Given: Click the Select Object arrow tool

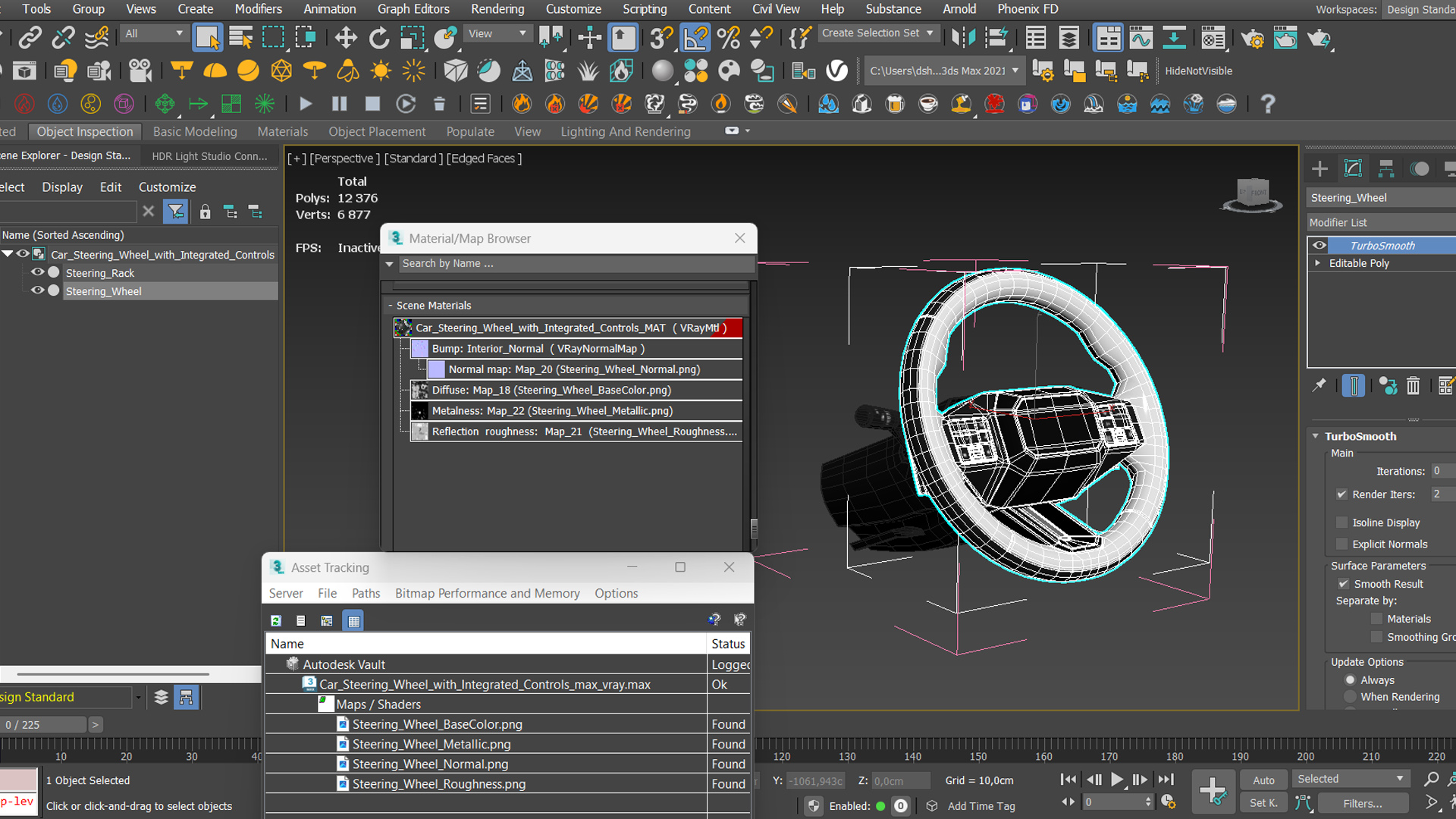Looking at the screenshot, I should pyautogui.click(x=207, y=37).
